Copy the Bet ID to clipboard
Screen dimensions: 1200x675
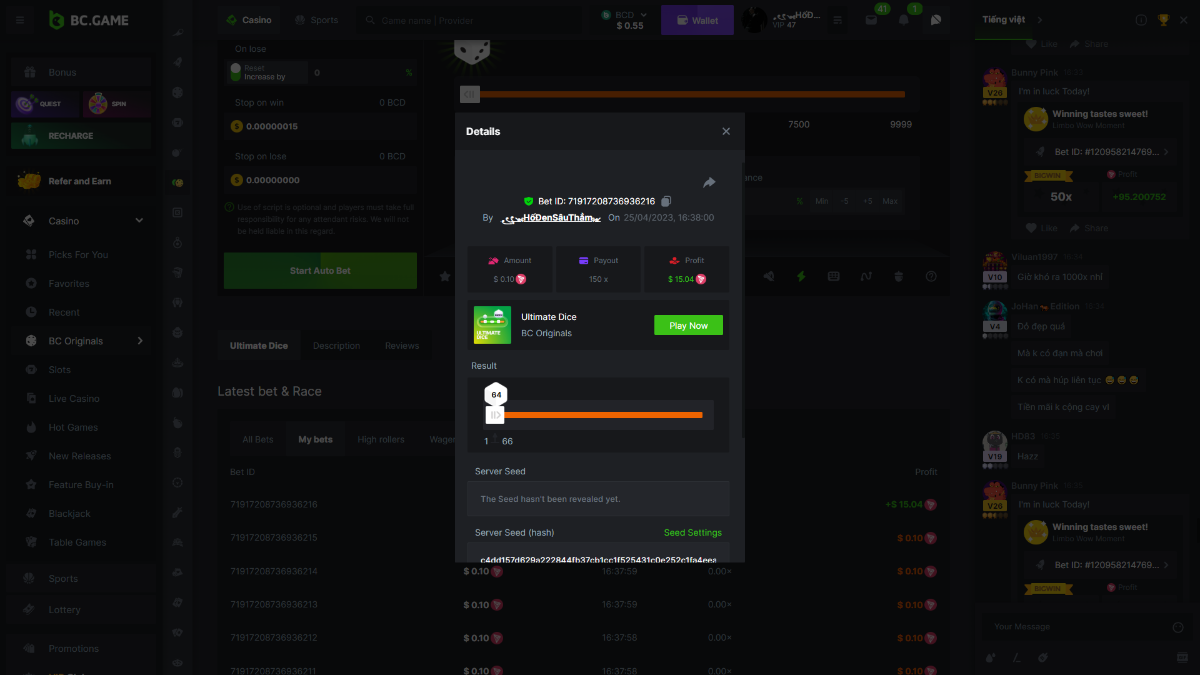pyautogui.click(x=667, y=202)
